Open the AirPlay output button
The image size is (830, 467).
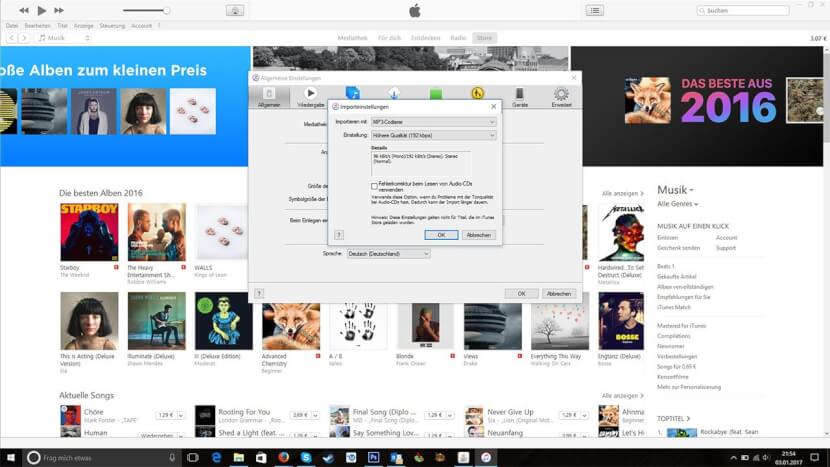coord(235,10)
